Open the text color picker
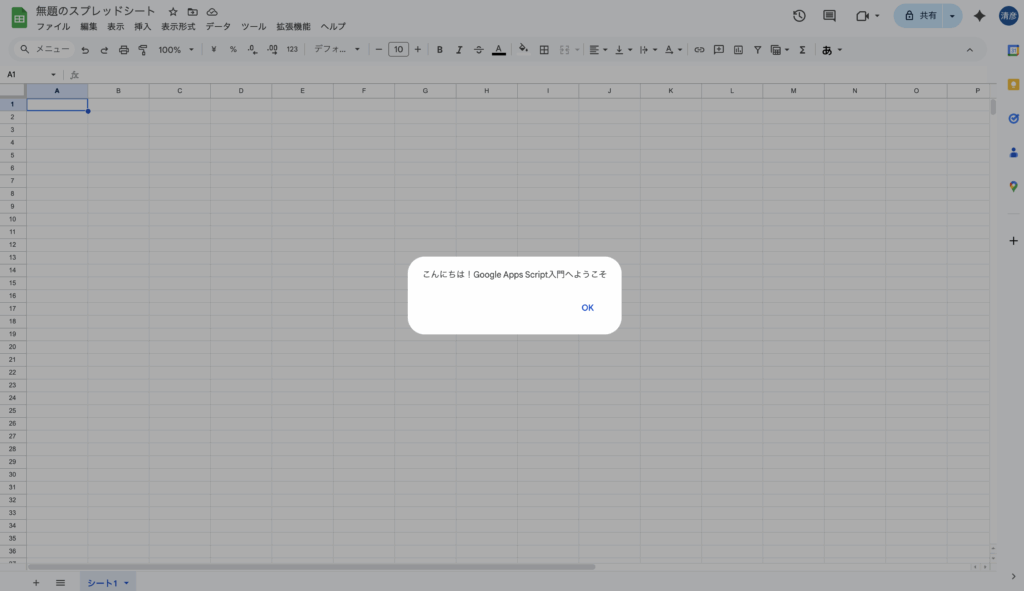 (499, 50)
